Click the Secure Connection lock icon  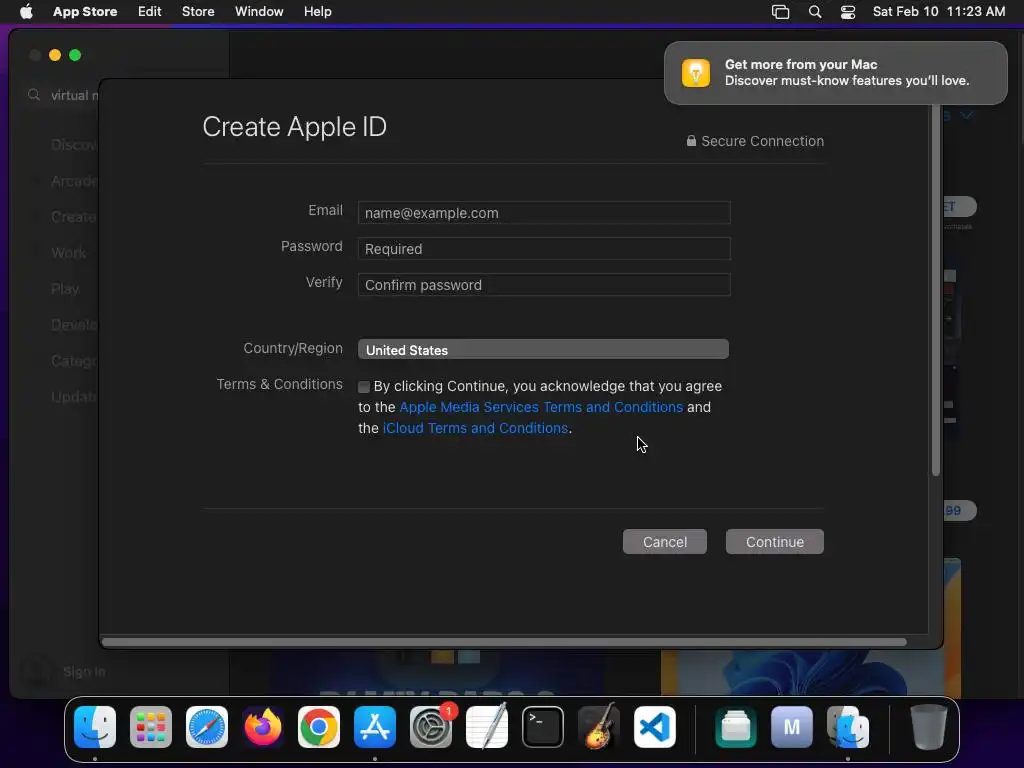(691, 140)
